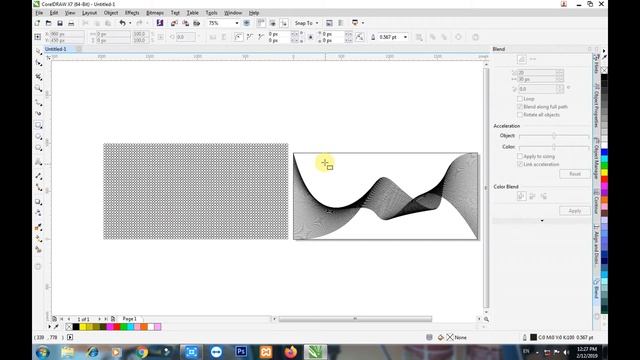This screenshot has width=640, height=360.
Task: Click the Save icon in toolbar
Action: pyautogui.click(x=60, y=23)
